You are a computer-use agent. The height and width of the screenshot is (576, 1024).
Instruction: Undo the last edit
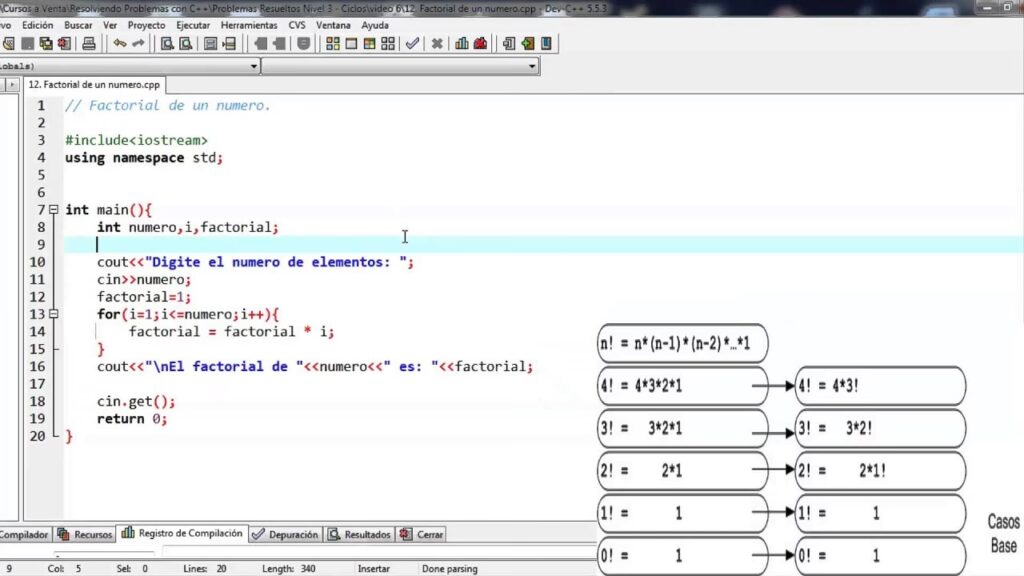point(120,43)
